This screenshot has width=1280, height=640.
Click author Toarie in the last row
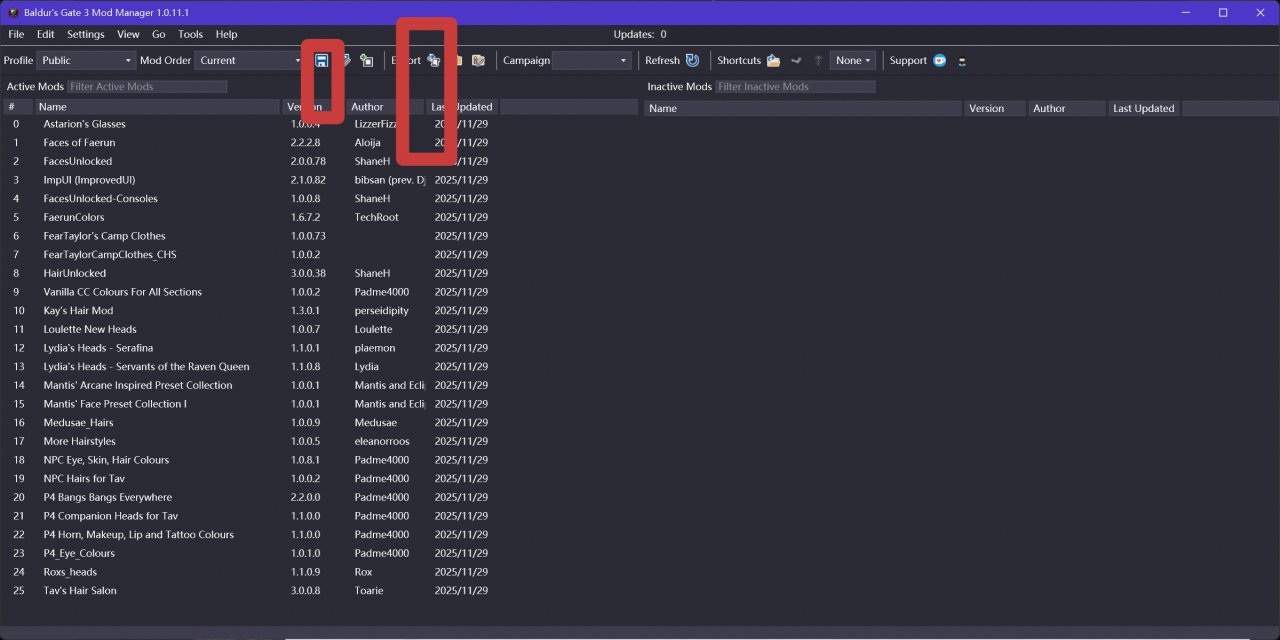(369, 590)
